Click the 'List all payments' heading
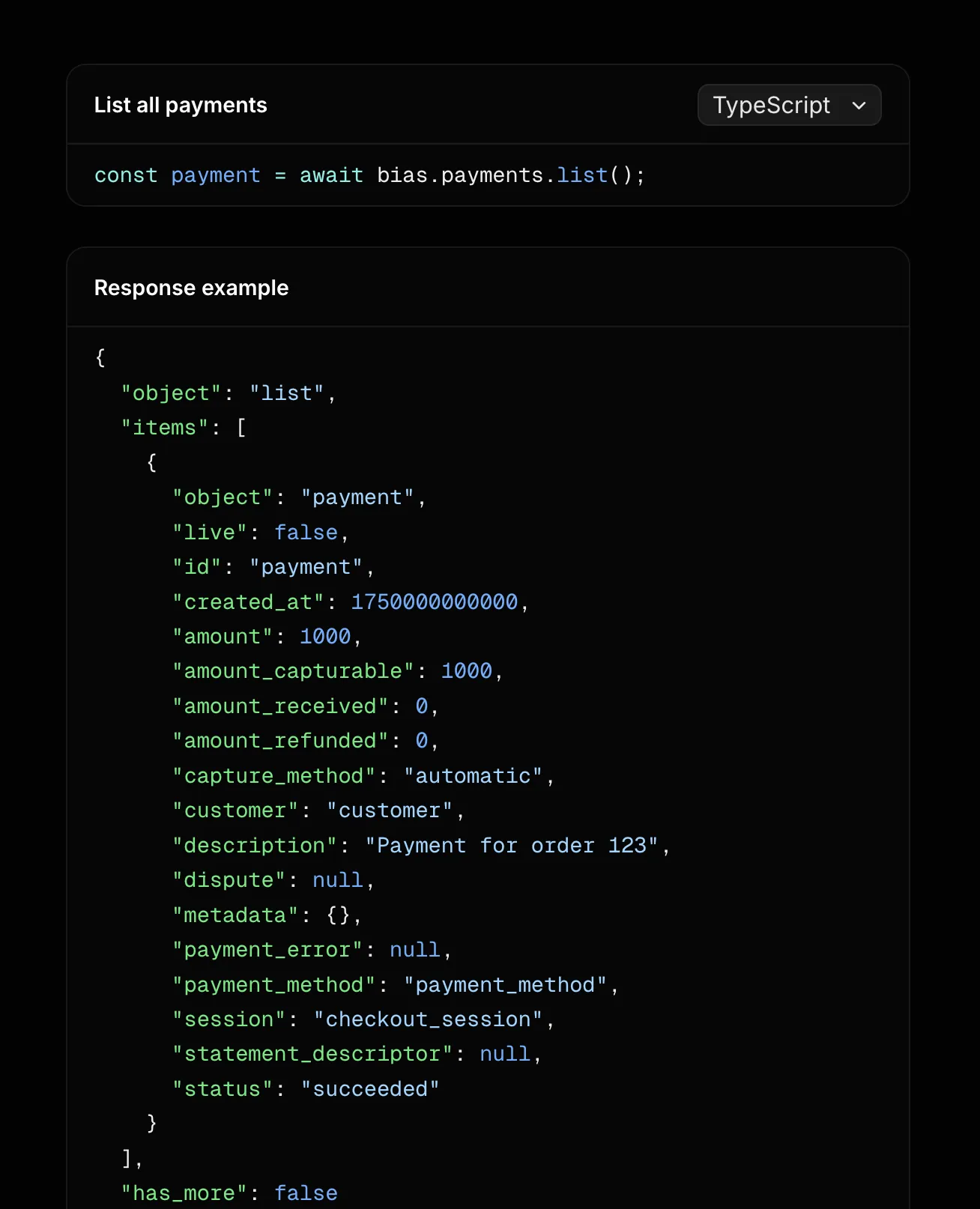The image size is (980, 1209). (181, 105)
